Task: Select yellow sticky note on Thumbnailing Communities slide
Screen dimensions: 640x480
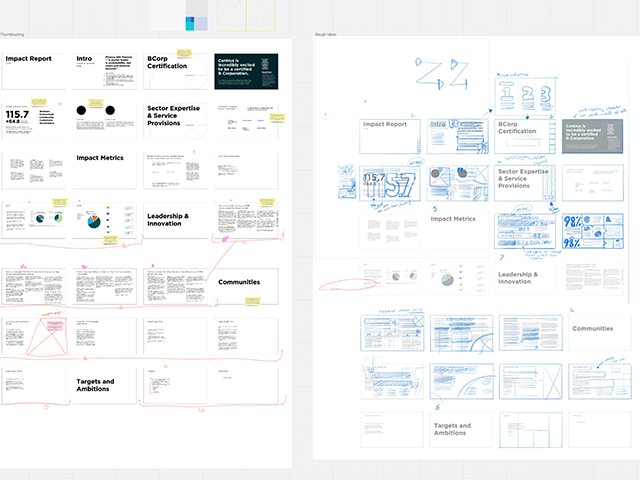Action: 253,301
